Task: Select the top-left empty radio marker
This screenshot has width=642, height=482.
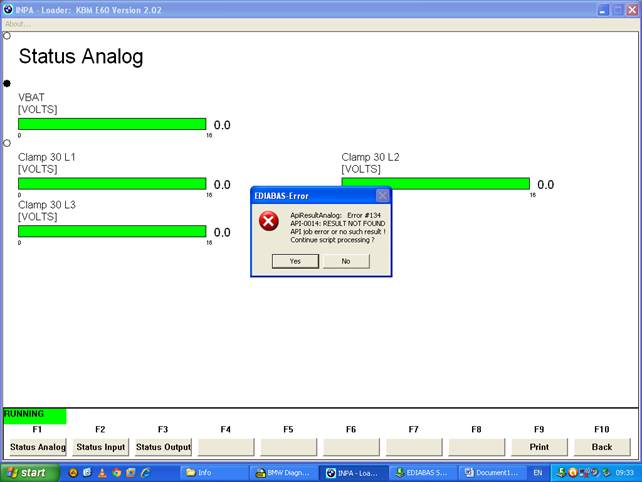Action: click(7, 36)
